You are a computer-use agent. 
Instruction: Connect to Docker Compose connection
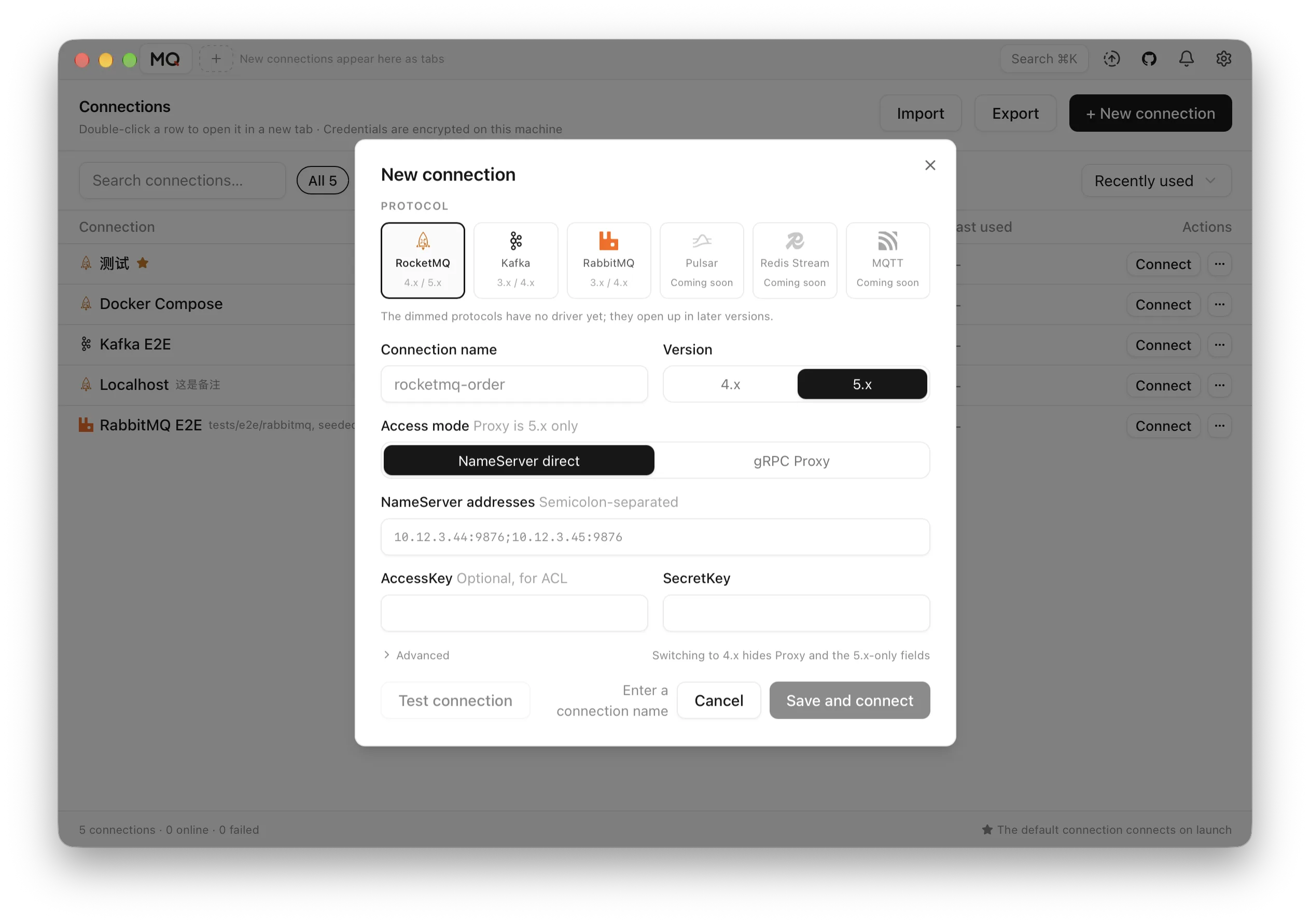tap(1163, 304)
